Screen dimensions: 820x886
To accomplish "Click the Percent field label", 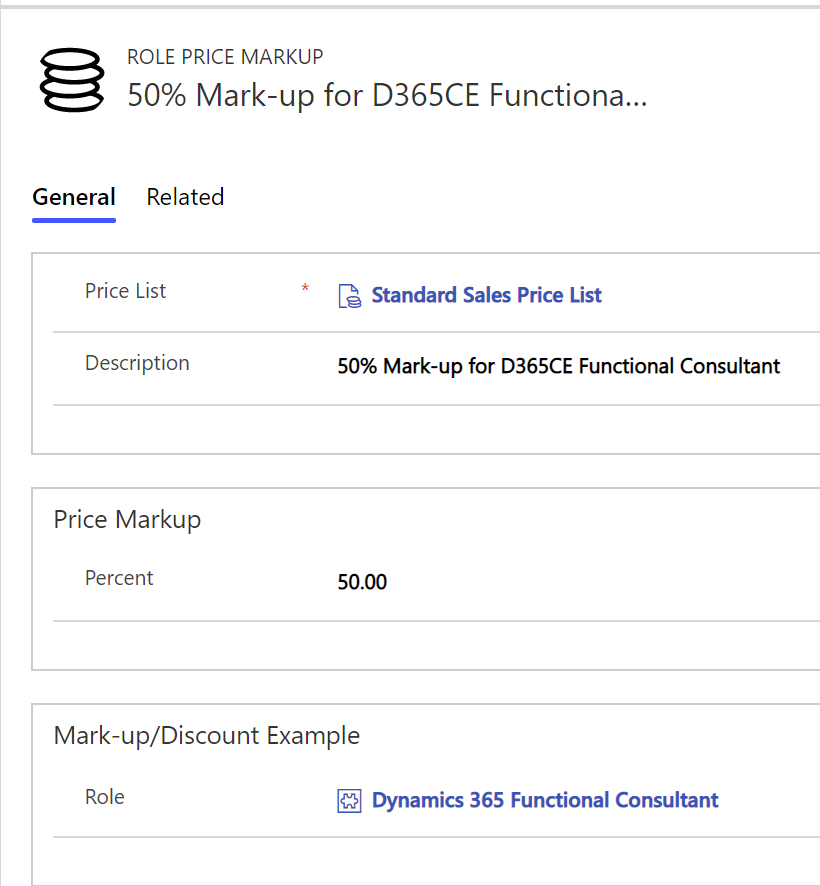I will click(119, 578).
